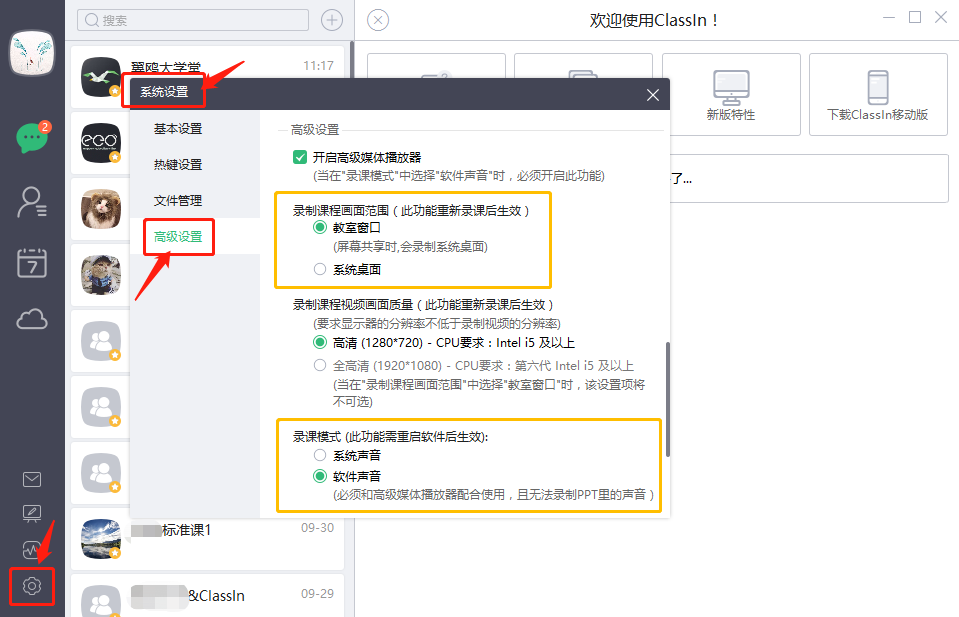Open the mail envelope icon

tap(32, 479)
